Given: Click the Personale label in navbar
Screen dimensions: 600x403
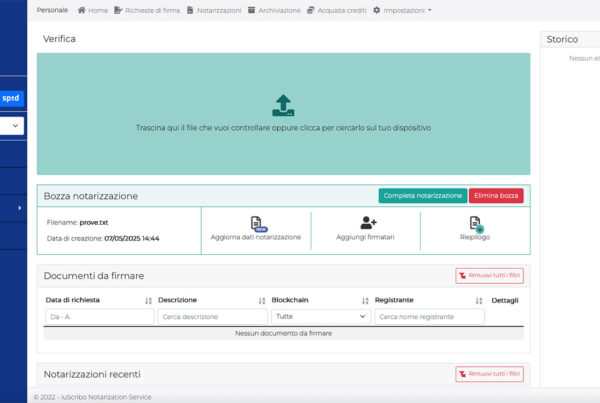Looking at the screenshot, I should pos(52,10).
